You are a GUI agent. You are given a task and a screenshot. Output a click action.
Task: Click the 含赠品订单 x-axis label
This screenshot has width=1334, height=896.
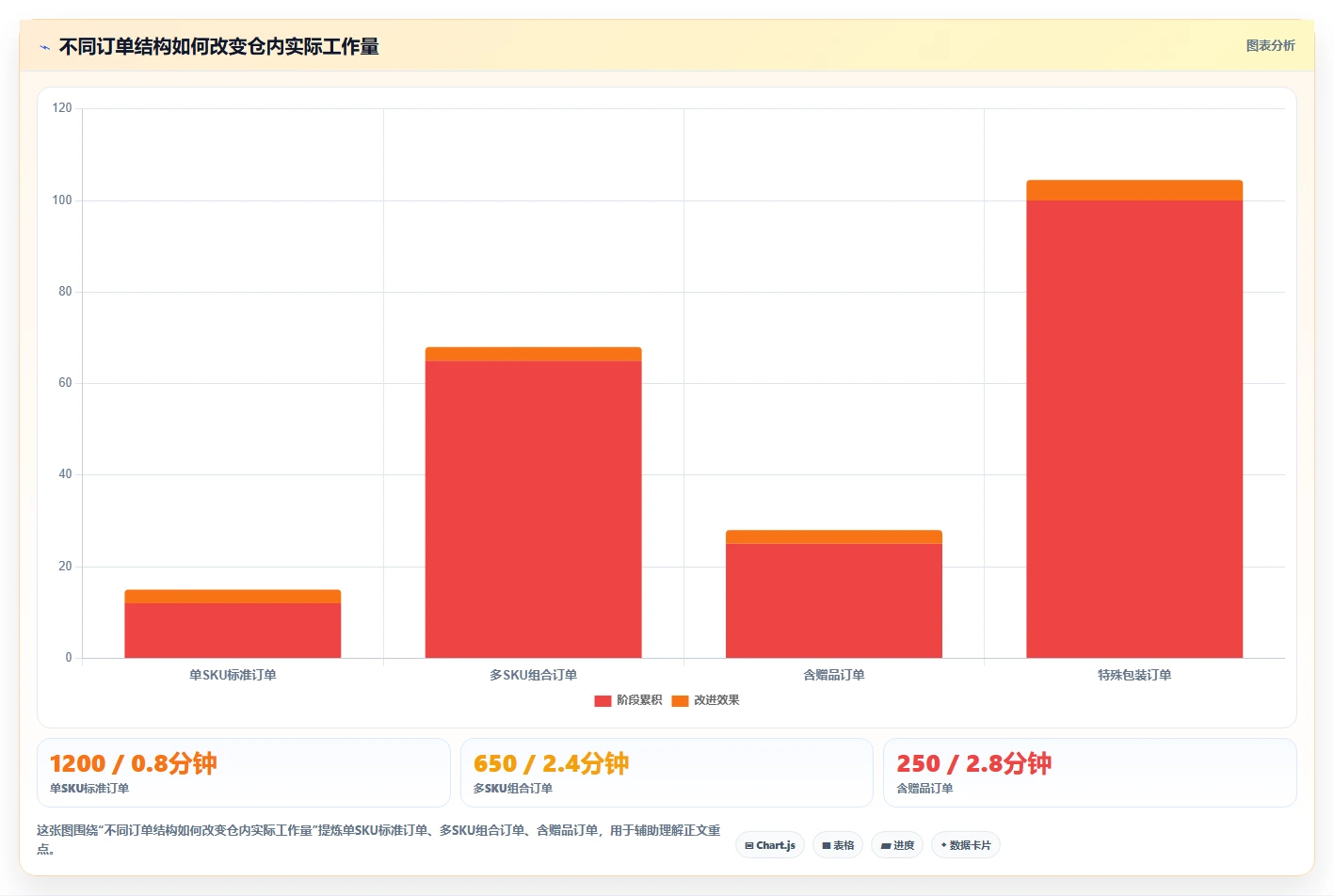point(834,675)
